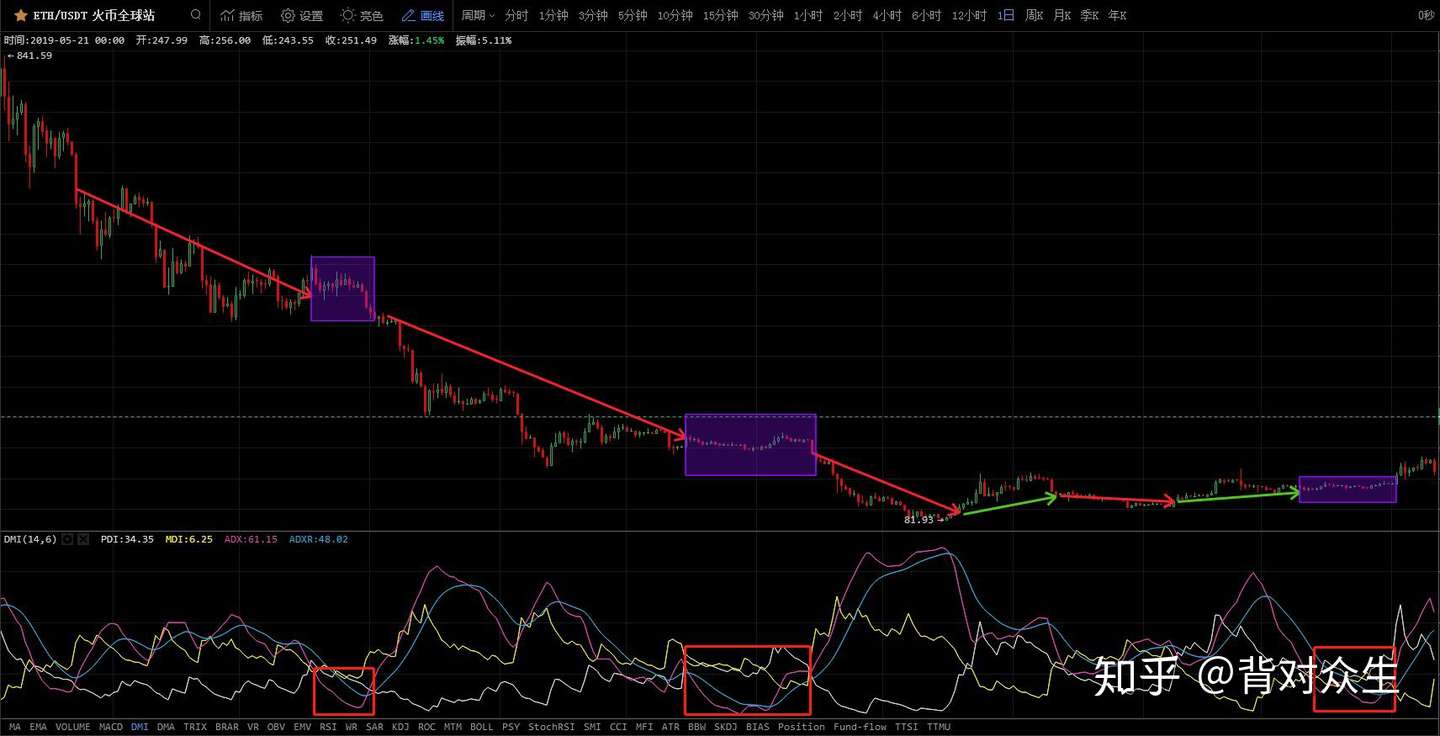Viewport: 1440px width, 736px height.
Task: Switch to the PSY indicator
Action: [511, 727]
